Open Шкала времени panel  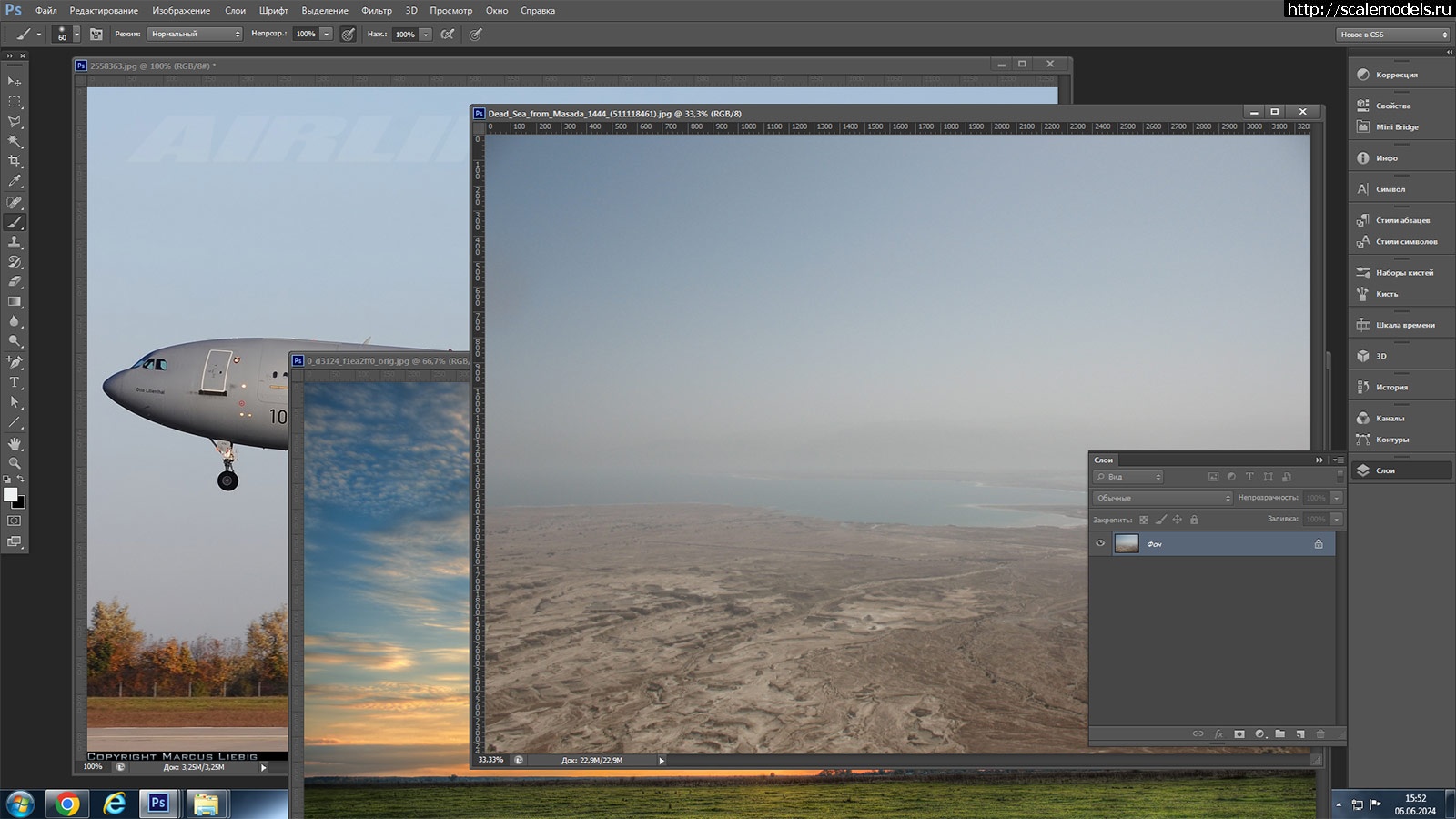(x=1400, y=325)
